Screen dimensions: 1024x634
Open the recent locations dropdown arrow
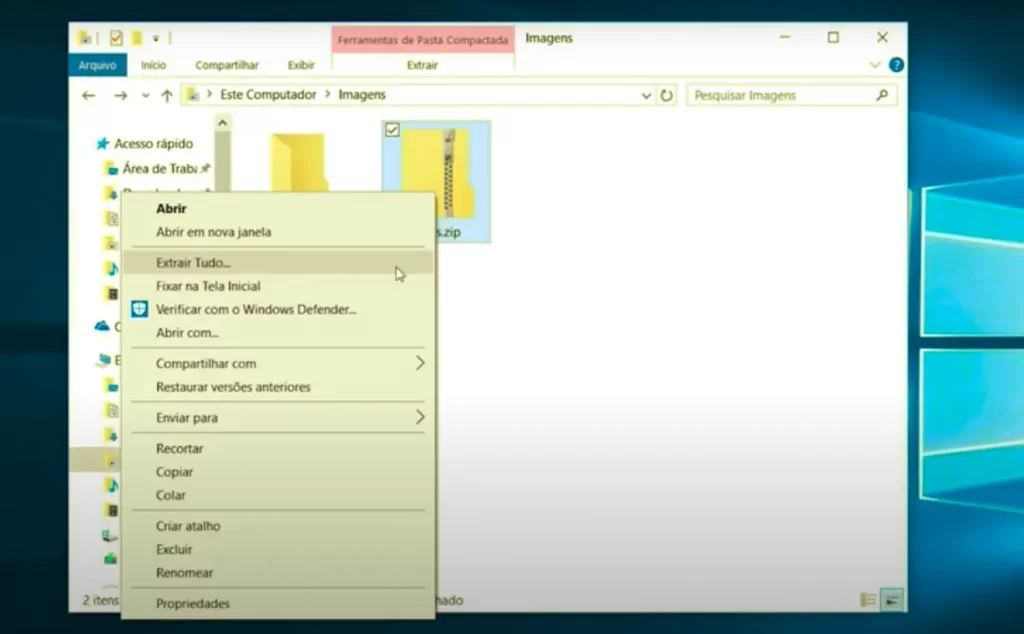[146, 96]
